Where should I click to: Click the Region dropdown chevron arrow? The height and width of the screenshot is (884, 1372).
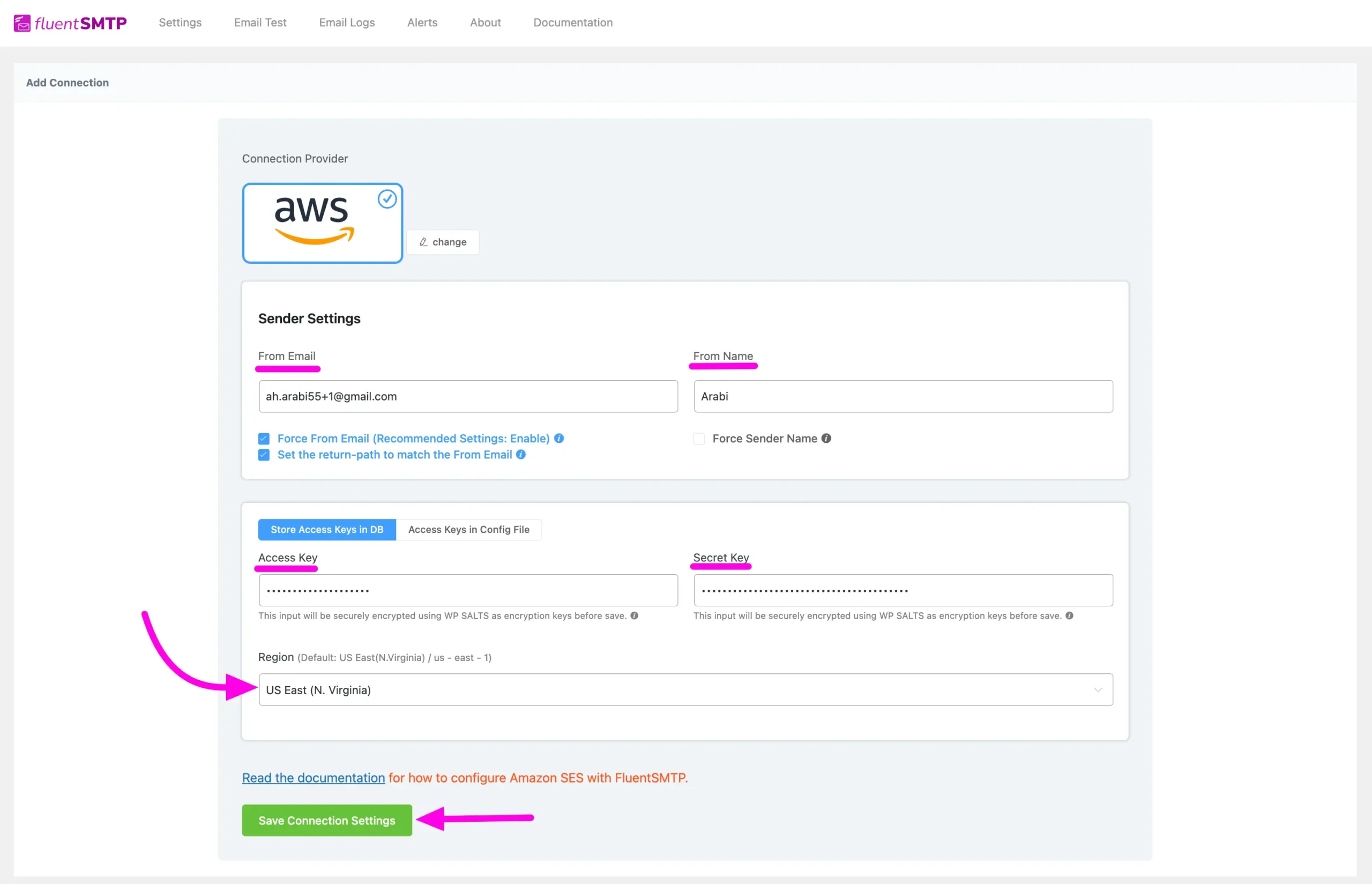point(1098,690)
